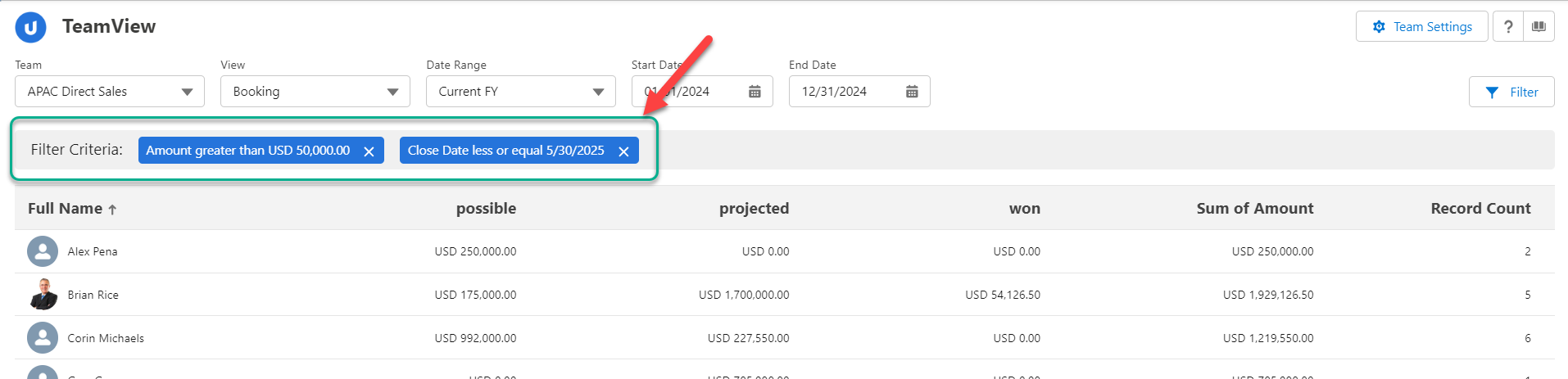
Task: Click the TeamView logo icon
Action: tap(30, 27)
